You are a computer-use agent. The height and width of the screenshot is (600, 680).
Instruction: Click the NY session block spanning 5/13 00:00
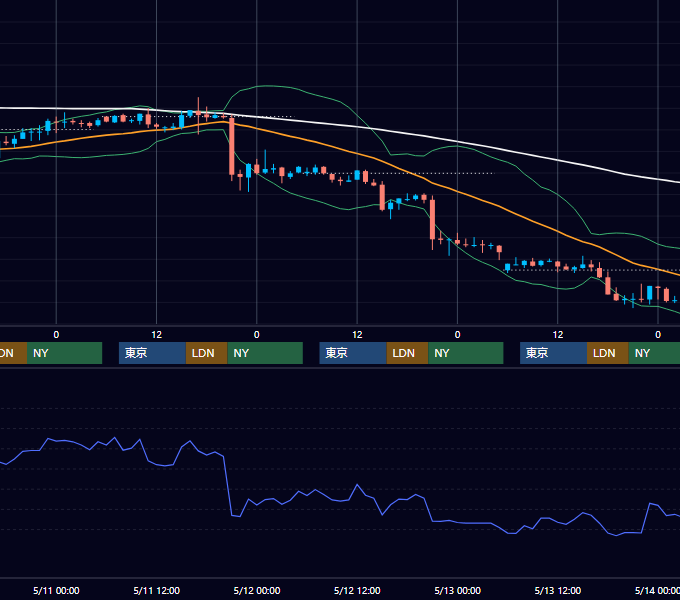click(x=466, y=353)
